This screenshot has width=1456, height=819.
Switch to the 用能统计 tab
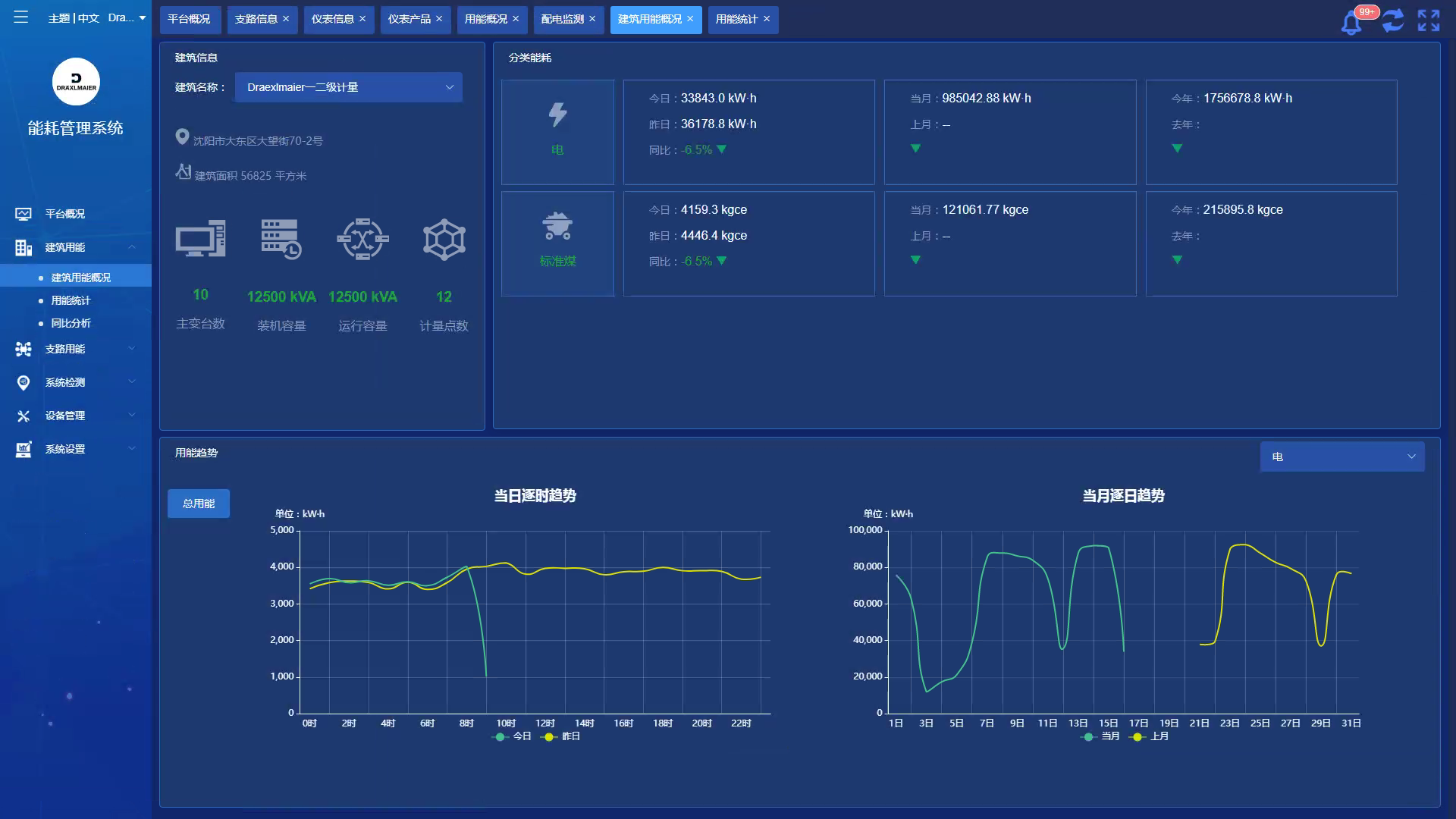(x=736, y=19)
